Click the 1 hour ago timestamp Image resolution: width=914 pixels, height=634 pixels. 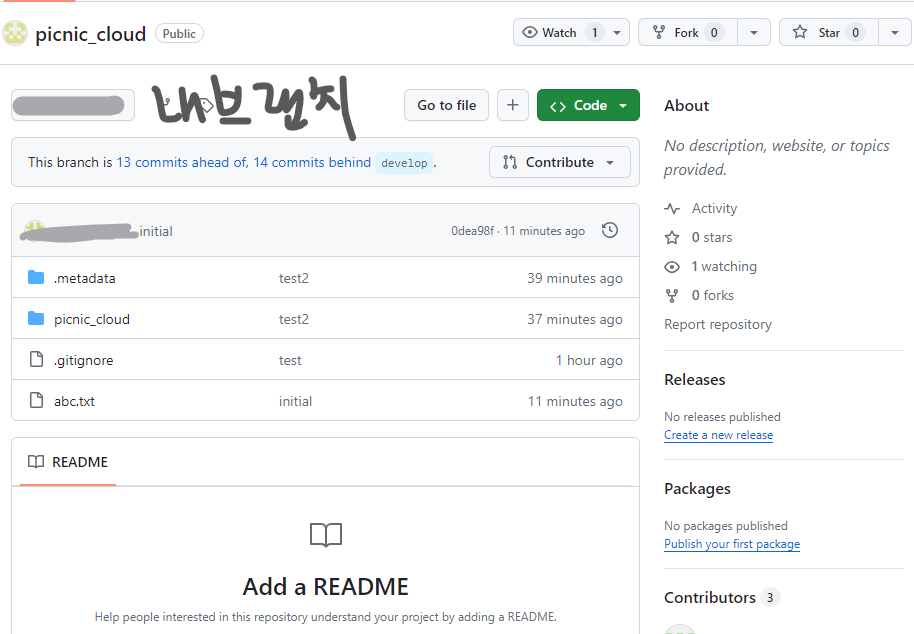589,361
